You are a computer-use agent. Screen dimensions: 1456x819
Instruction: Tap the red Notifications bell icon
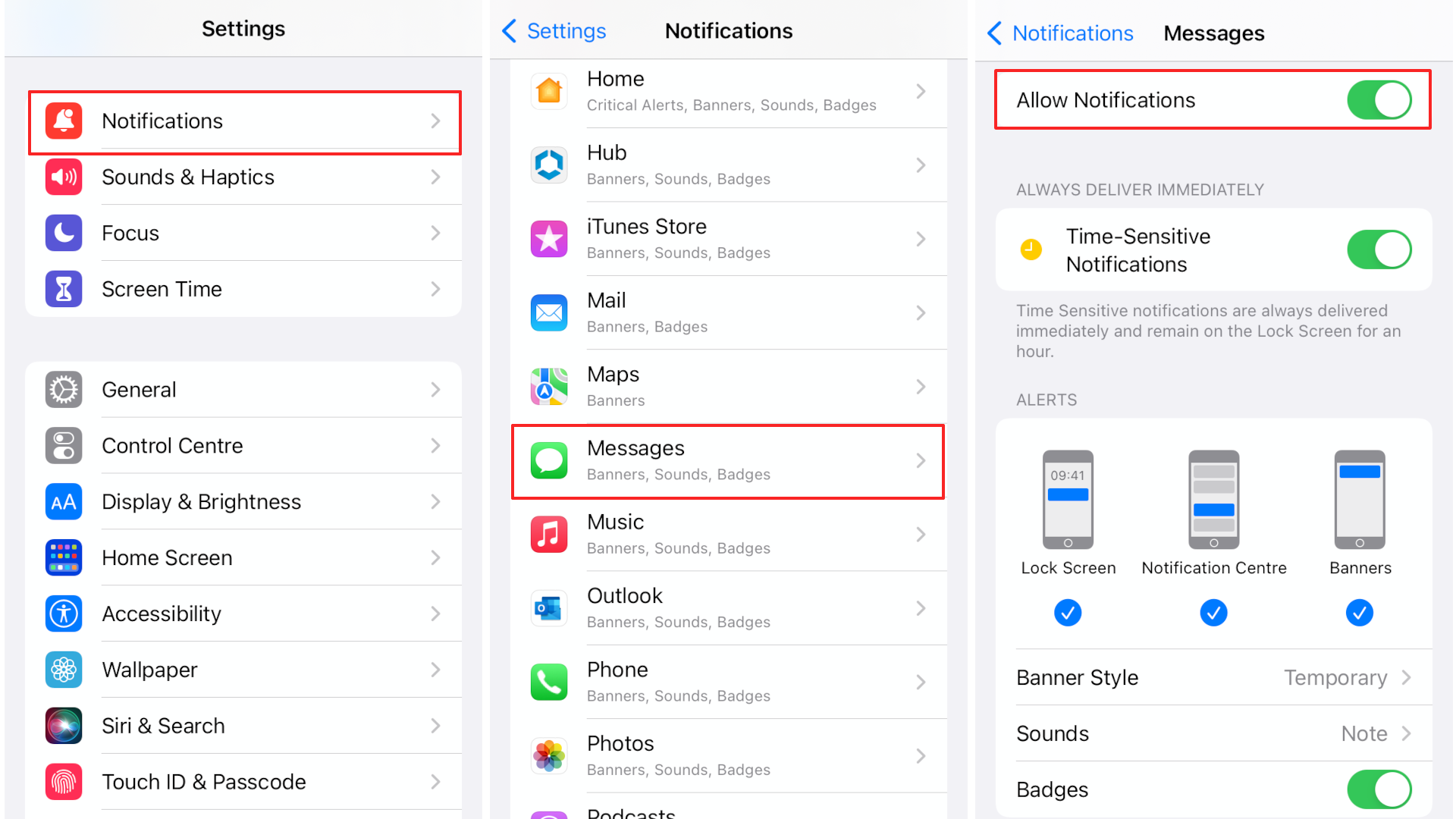click(x=64, y=121)
